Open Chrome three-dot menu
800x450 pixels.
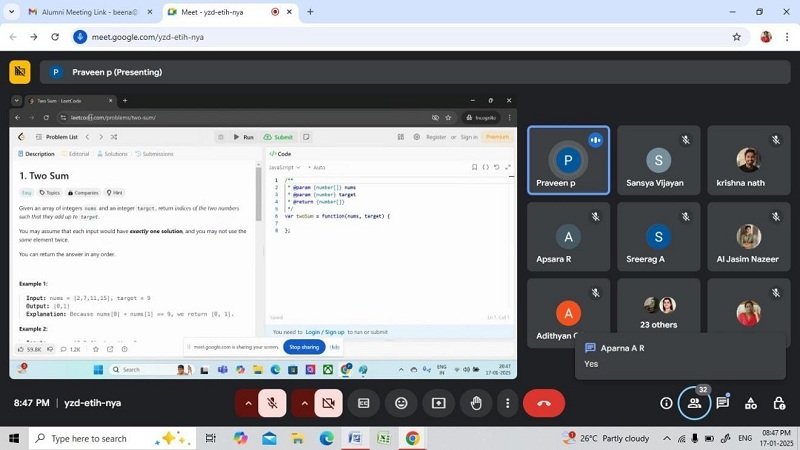coord(787,37)
